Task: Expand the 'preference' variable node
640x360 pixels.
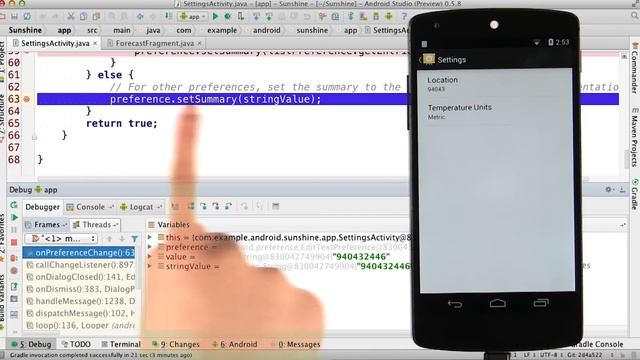Action: 150,247
